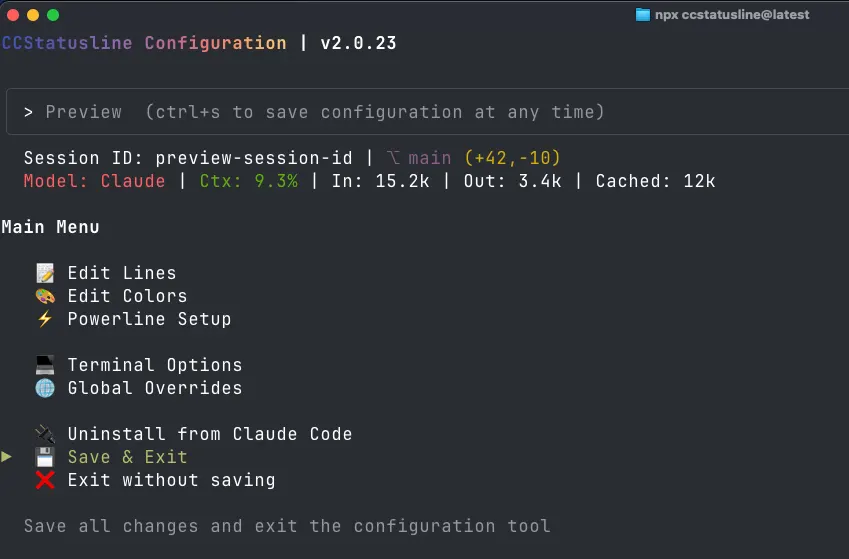
Task: Click the globe icon beside Global Overrides
Action: point(45,388)
